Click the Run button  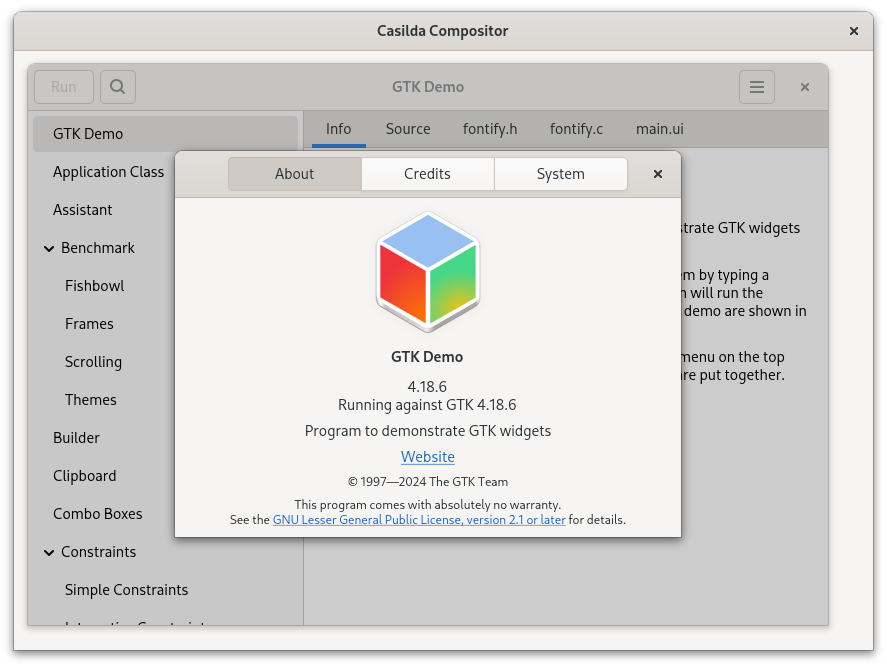[63, 87]
